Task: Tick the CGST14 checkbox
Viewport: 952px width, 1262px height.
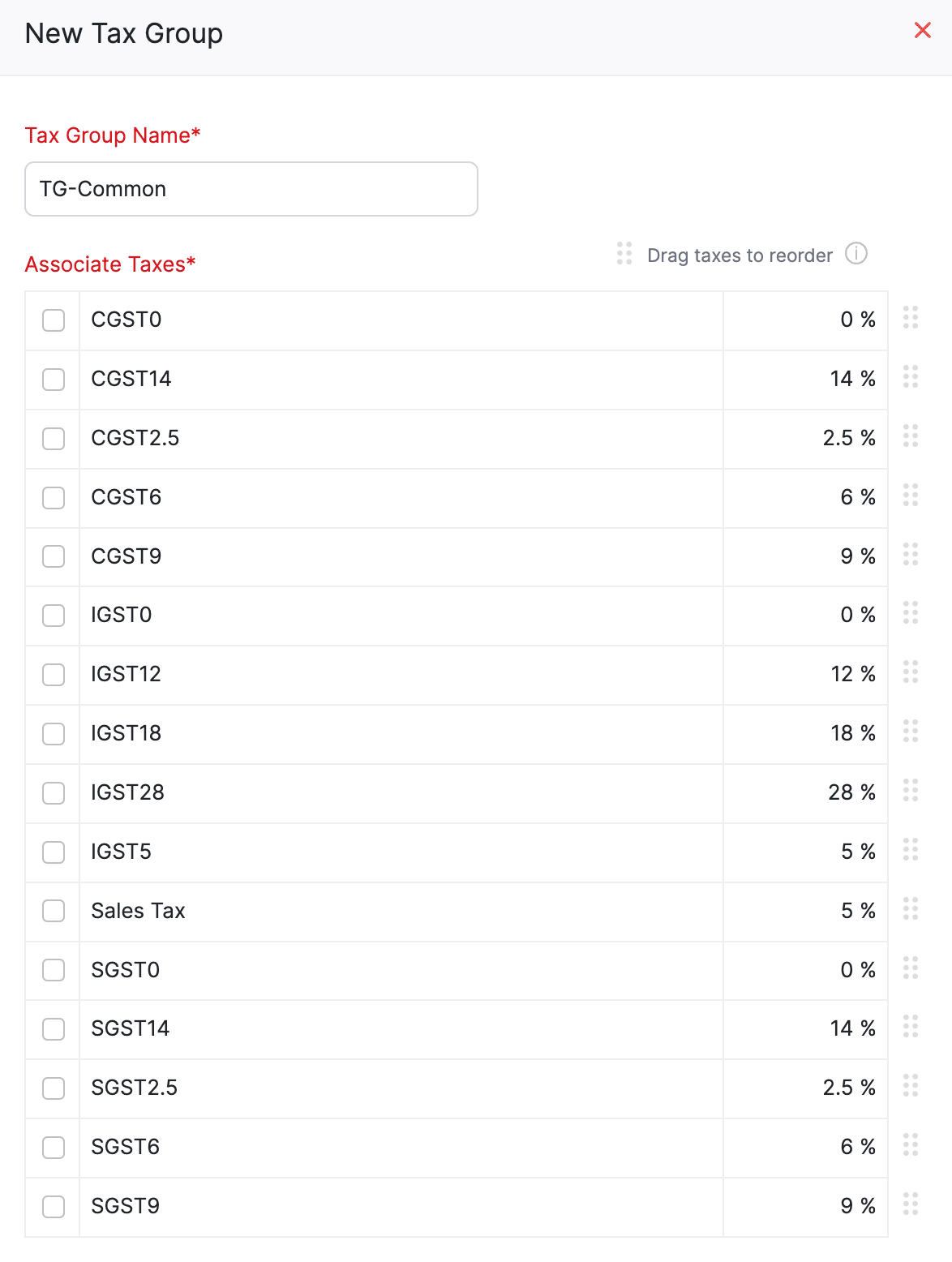Action: coord(54,380)
